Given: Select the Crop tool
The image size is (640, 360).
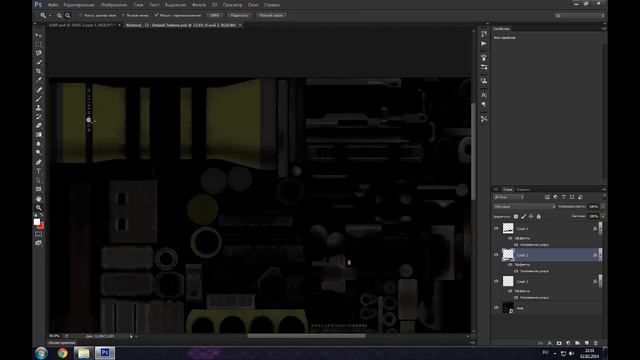Looking at the screenshot, I should coord(38,71).
